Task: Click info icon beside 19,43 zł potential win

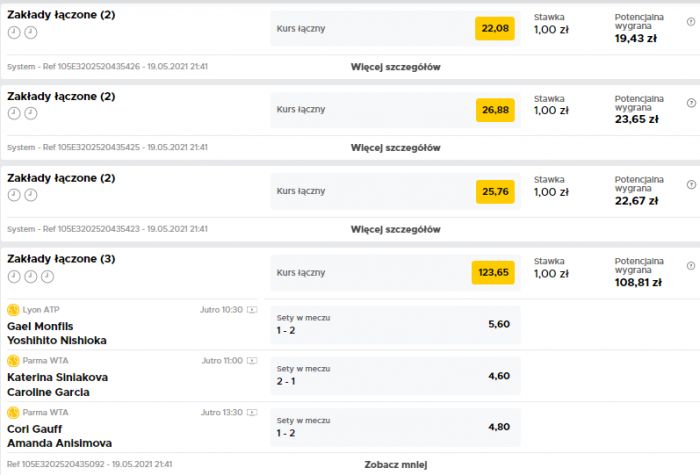Action: pos(691,21)
